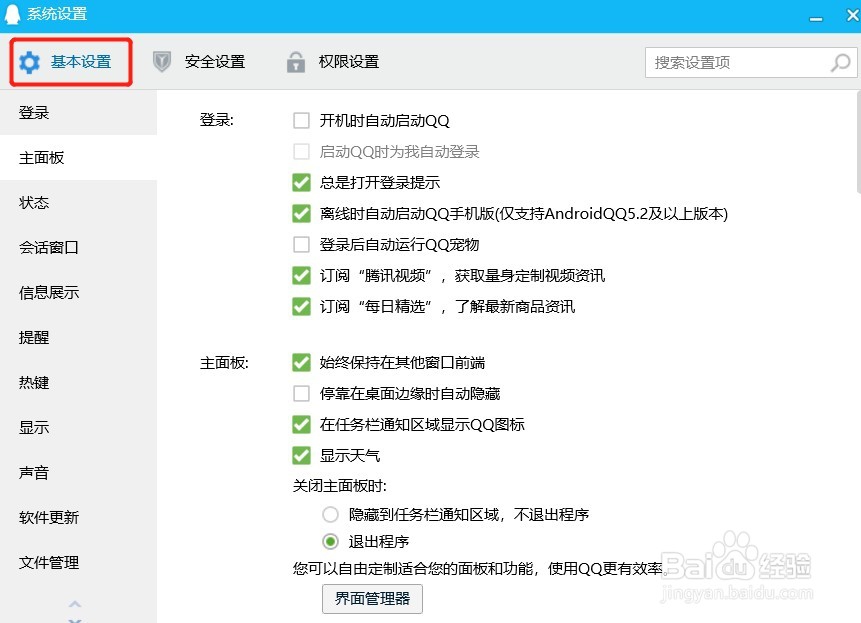Click the 界面管理器 button
Viewport: 861px width, 623px height.
click(372, 599)
